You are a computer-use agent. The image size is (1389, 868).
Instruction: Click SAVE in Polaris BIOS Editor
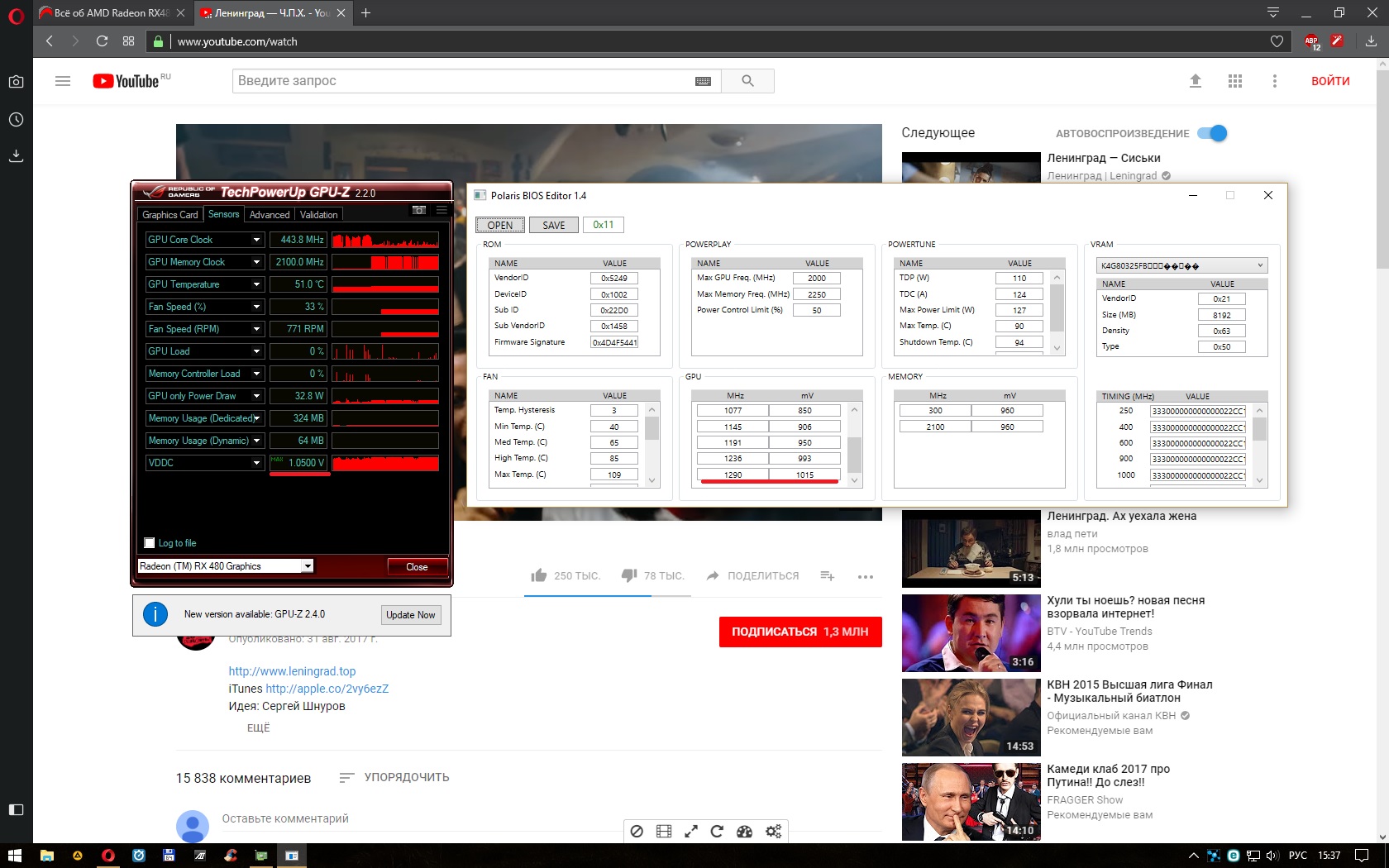[x=554, y=225]
